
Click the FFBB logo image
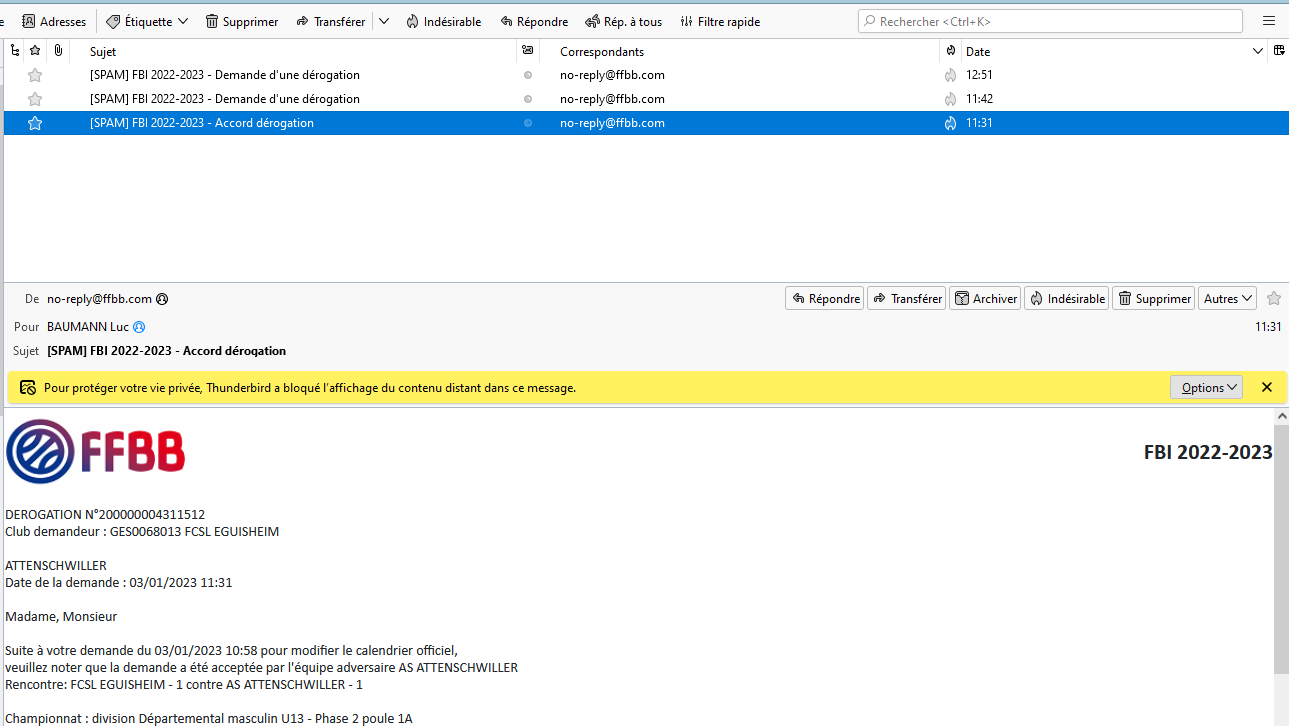96,452
